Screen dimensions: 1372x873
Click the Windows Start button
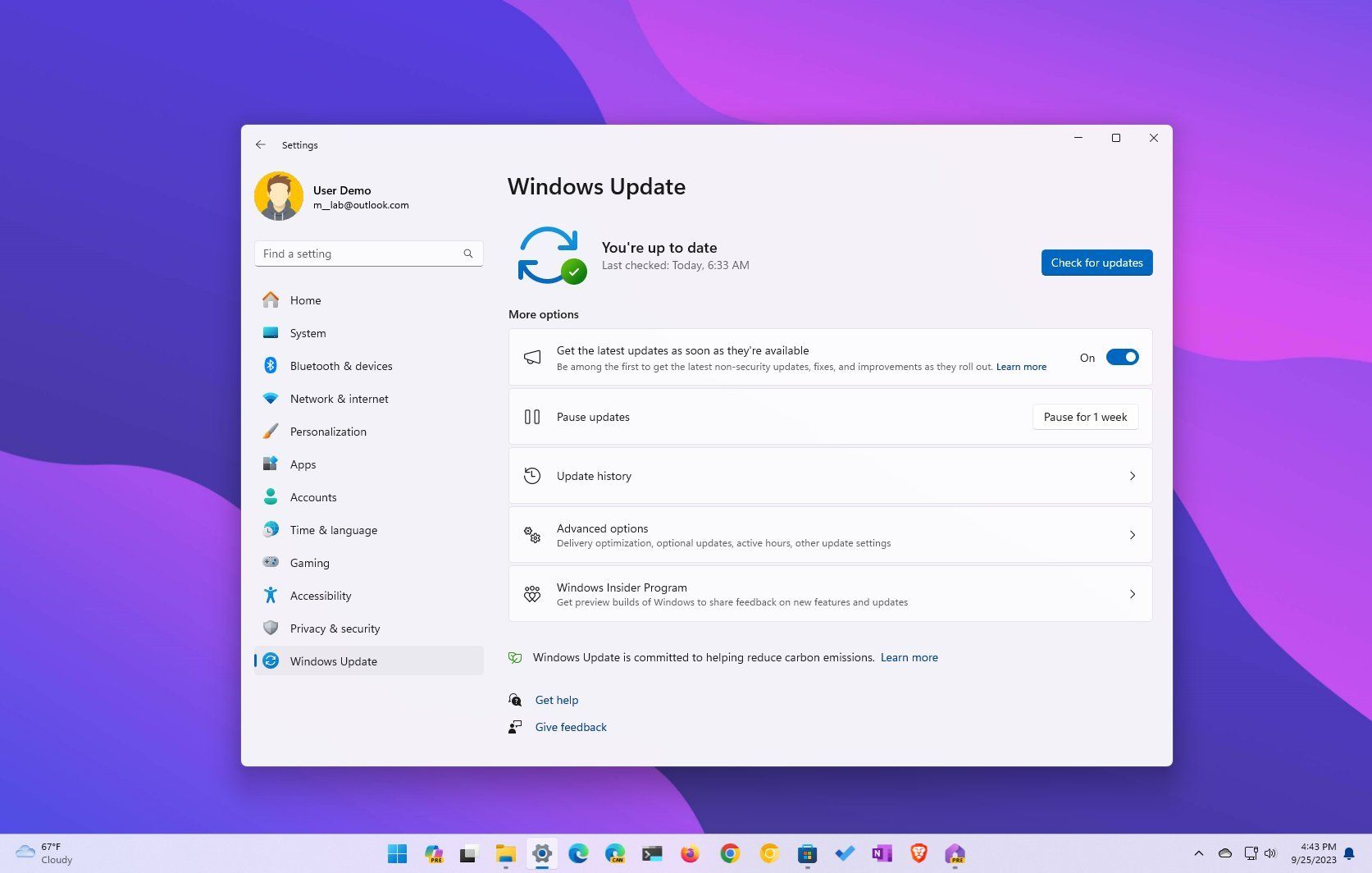397,854
